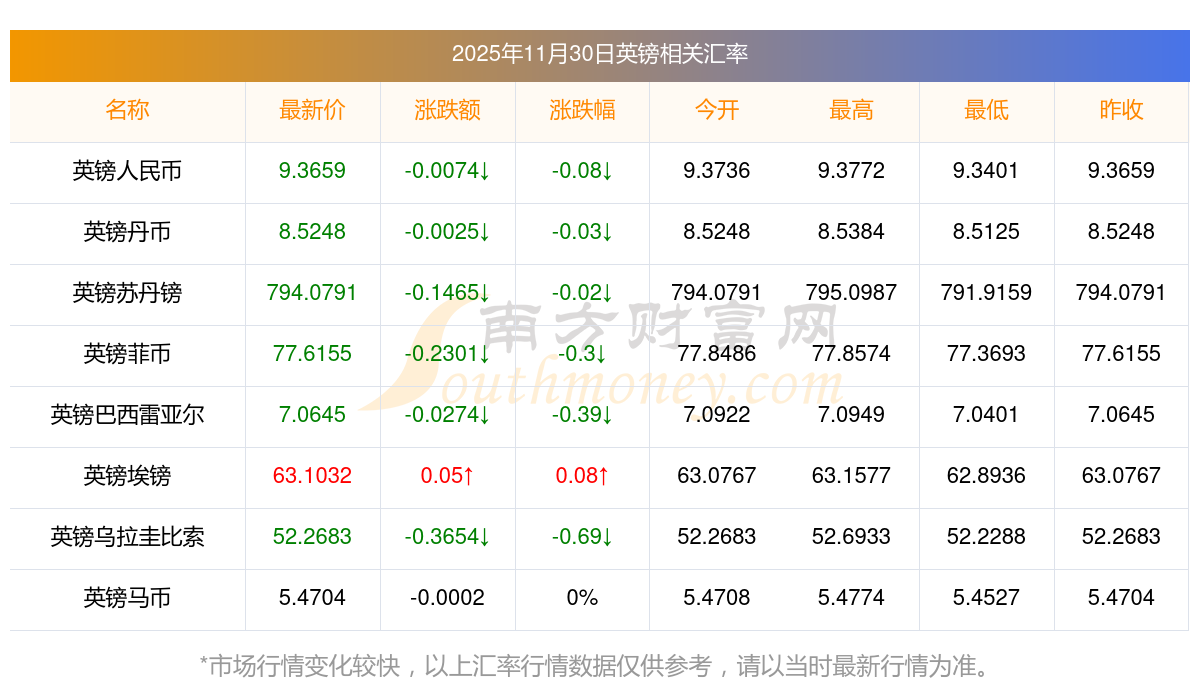The width and height of the screenshot is (1200, 697).
Task: Click latest price 794.0791 for 英镑苏丹镑
Action: pyautogui.click(x=312, y=293)
